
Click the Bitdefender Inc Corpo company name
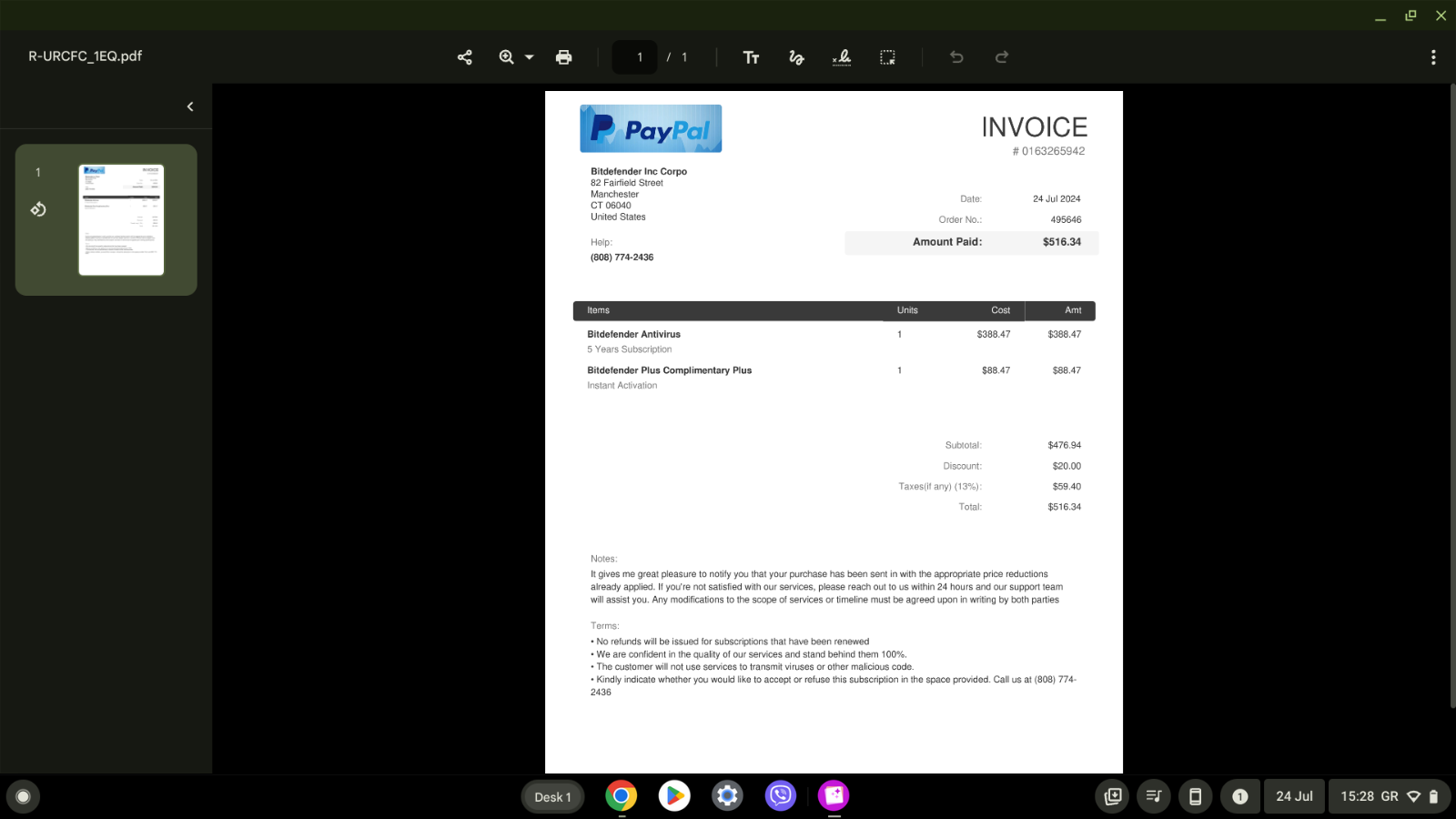click(x=639, y=172)
